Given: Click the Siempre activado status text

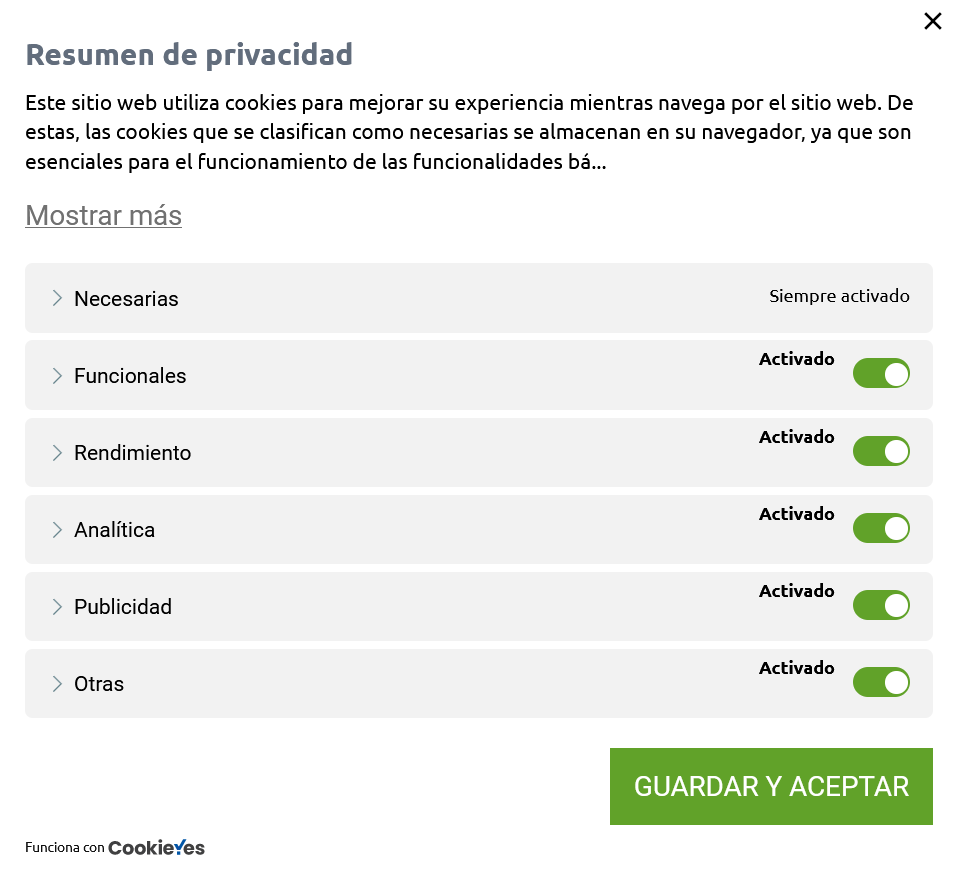Looking at the screenshot, I should click(839, 296).
